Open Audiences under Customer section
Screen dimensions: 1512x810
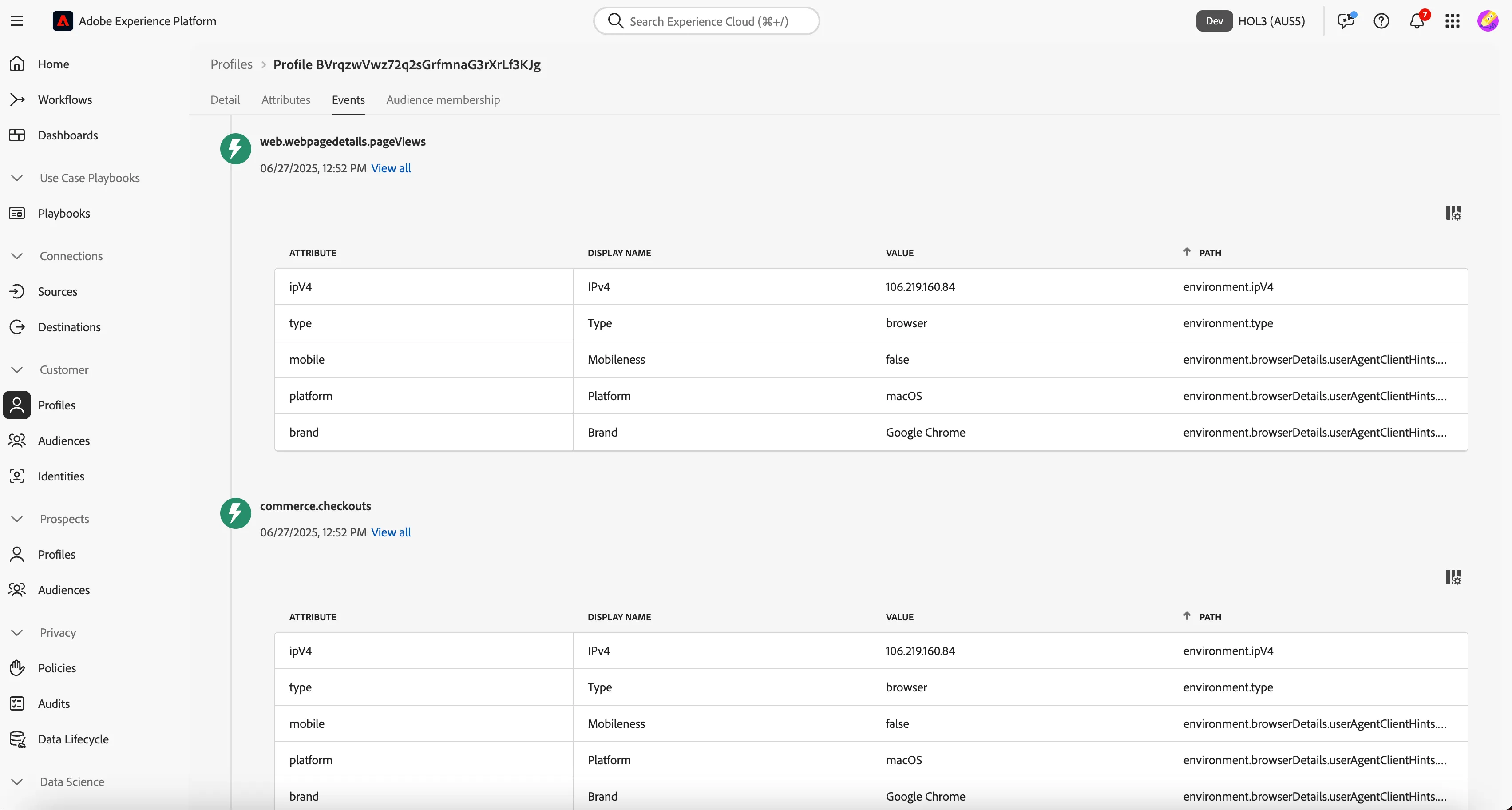pos(63,441)
